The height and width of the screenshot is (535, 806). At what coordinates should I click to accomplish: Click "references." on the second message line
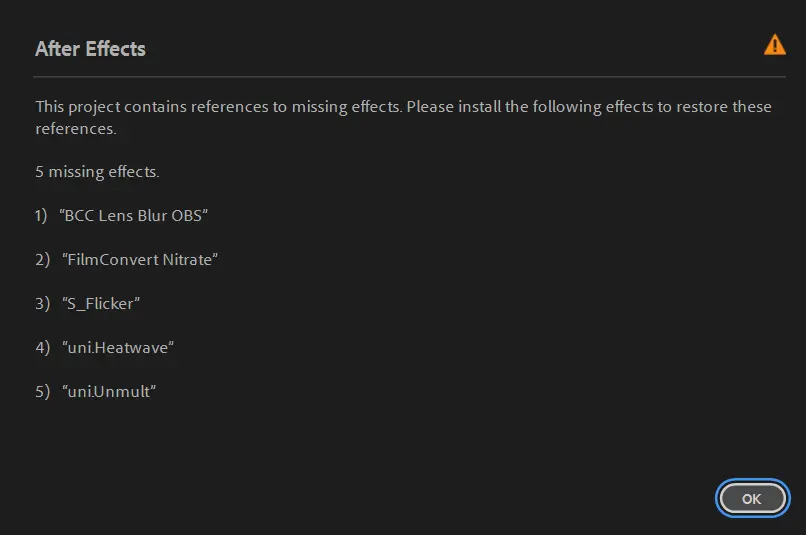tap(76, 129)
